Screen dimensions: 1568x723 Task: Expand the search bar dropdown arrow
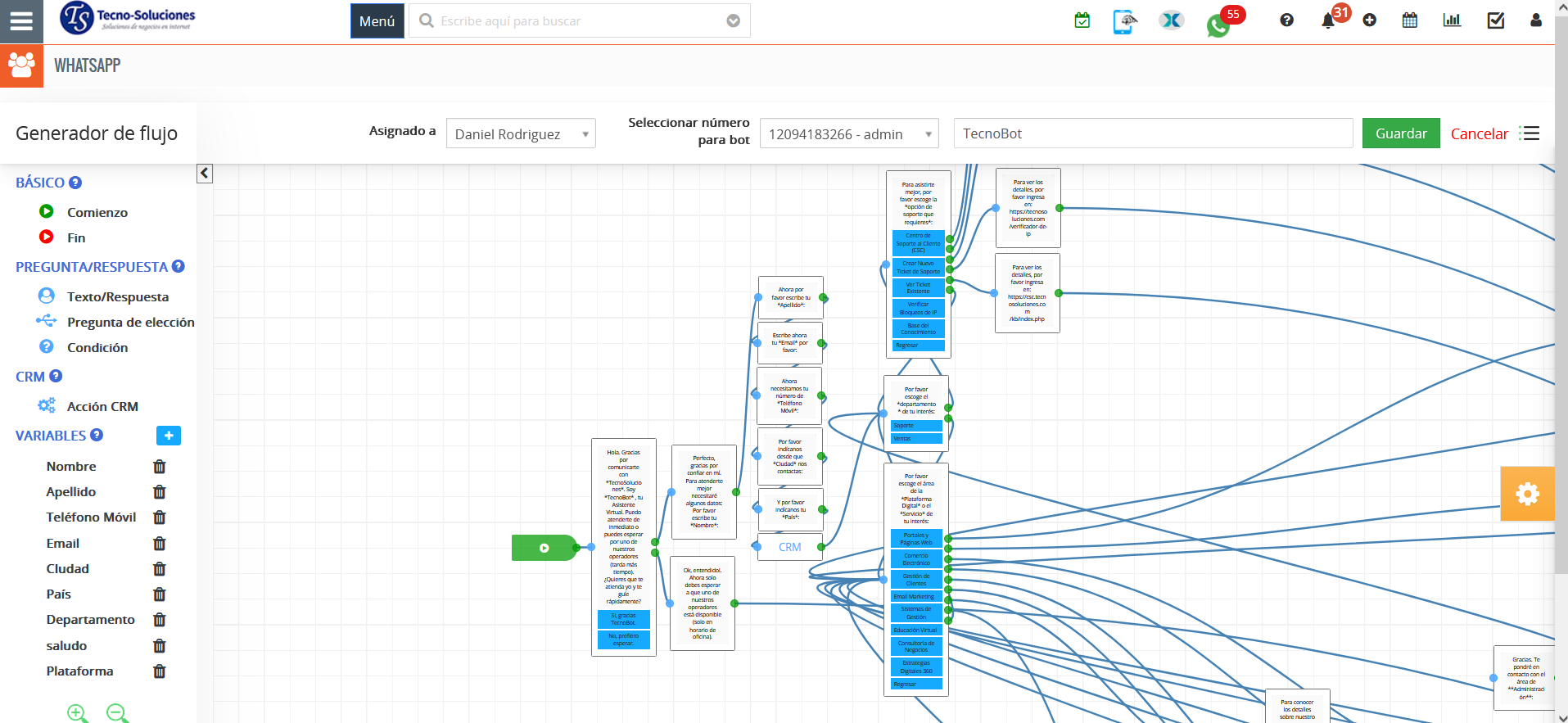click(x=734, y=21)
